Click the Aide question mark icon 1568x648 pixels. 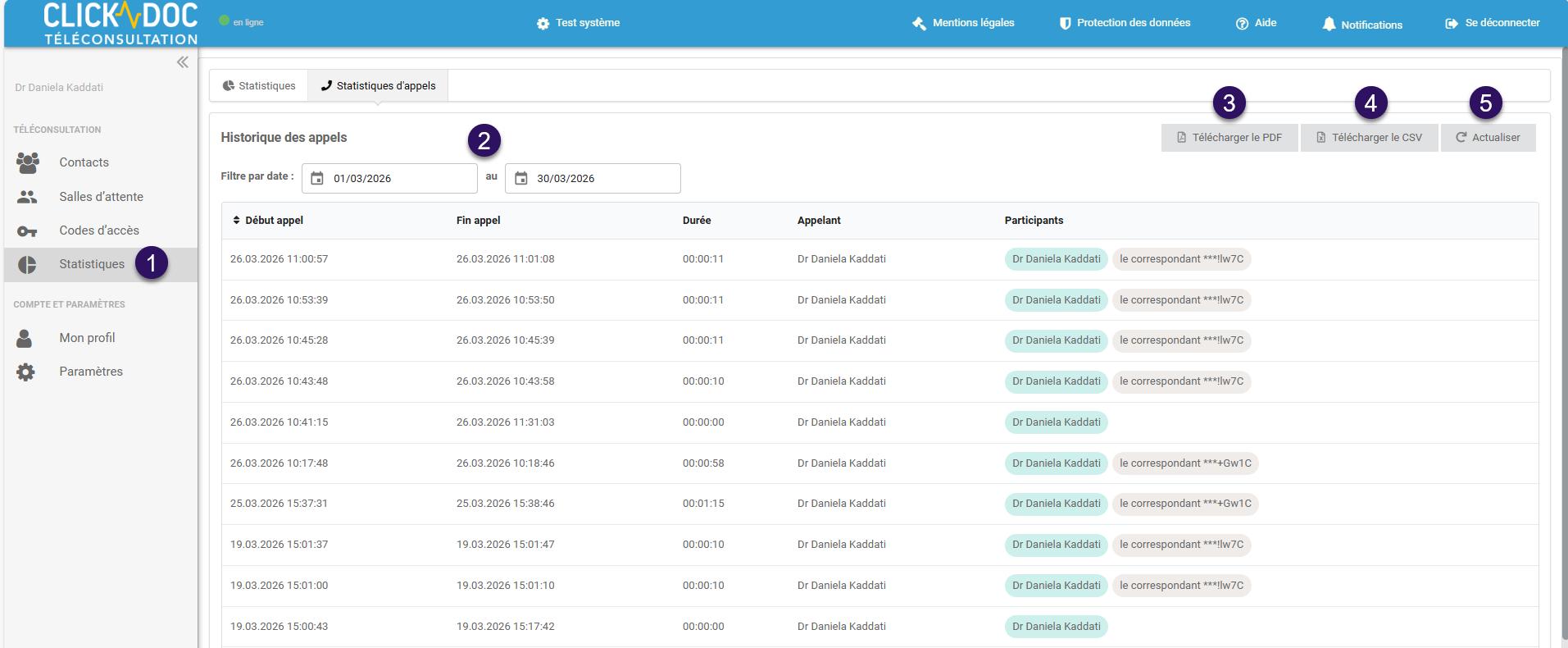1242,24
